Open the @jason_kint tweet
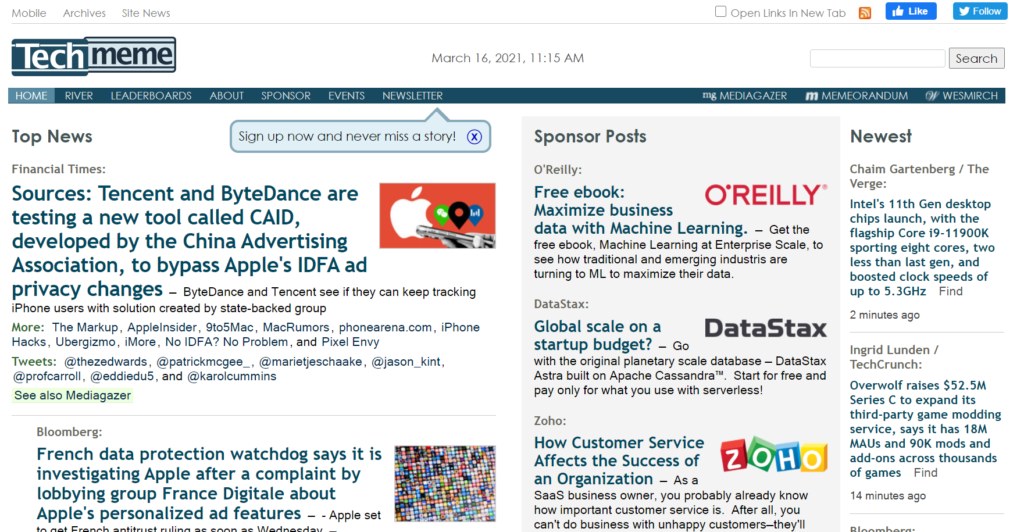 point(406,362)
